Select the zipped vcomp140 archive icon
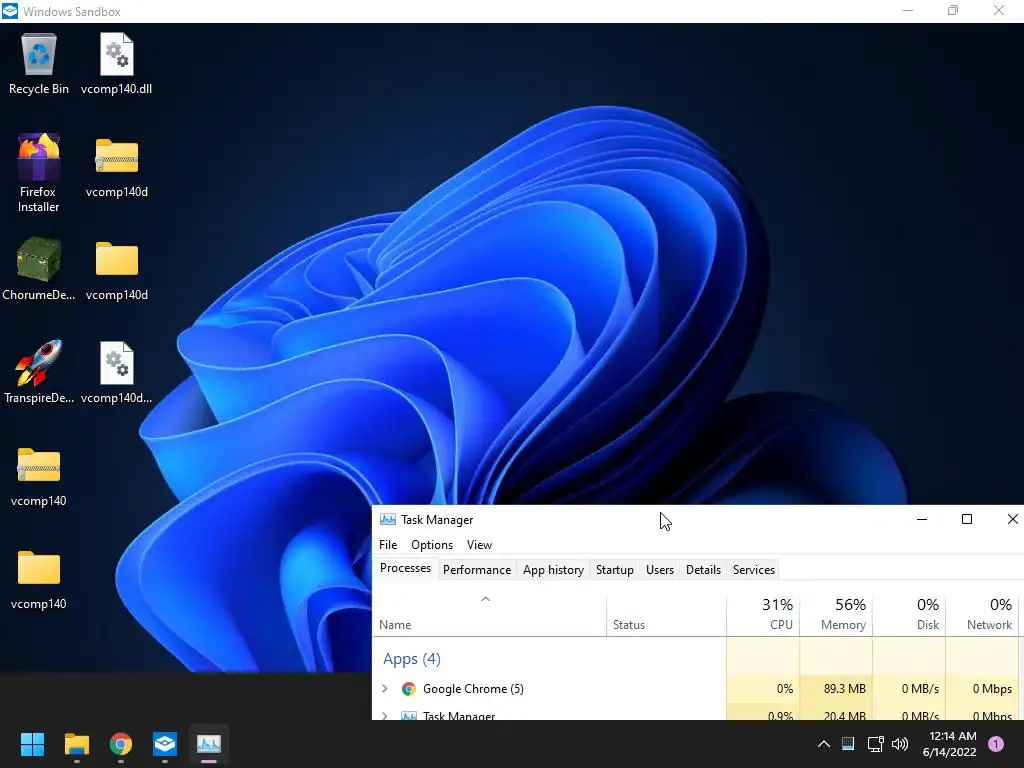This screenshot has height=768, width=1024. 39,475
